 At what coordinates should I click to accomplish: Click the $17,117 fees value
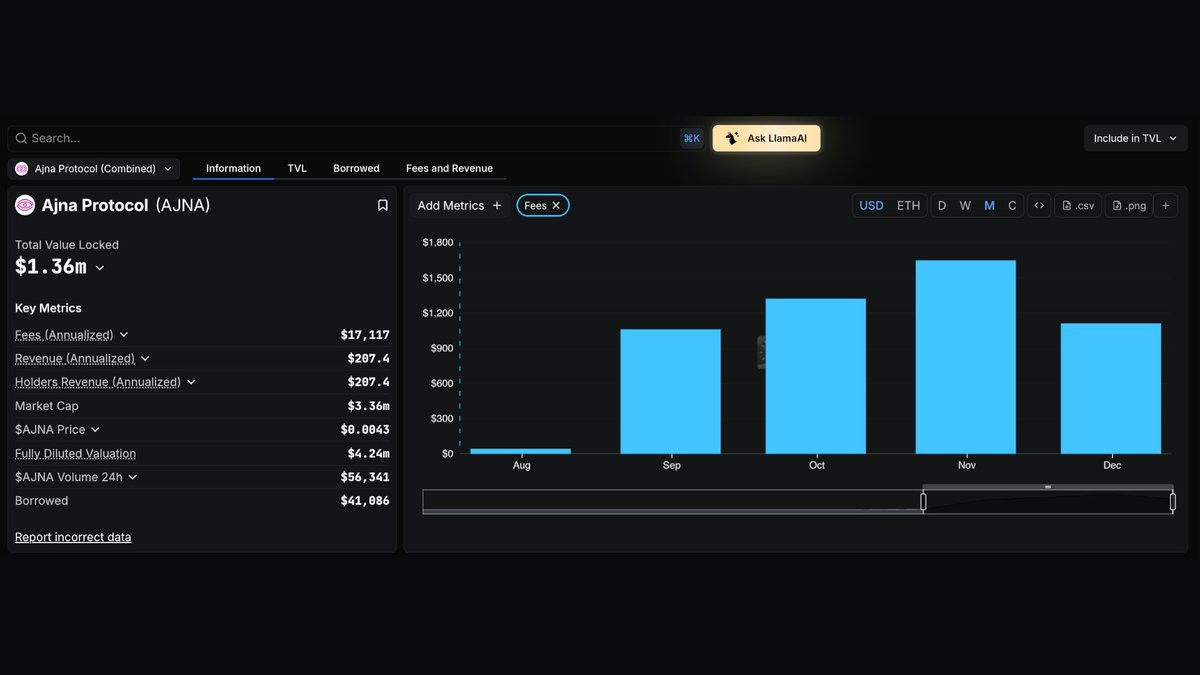pos(365,335)
